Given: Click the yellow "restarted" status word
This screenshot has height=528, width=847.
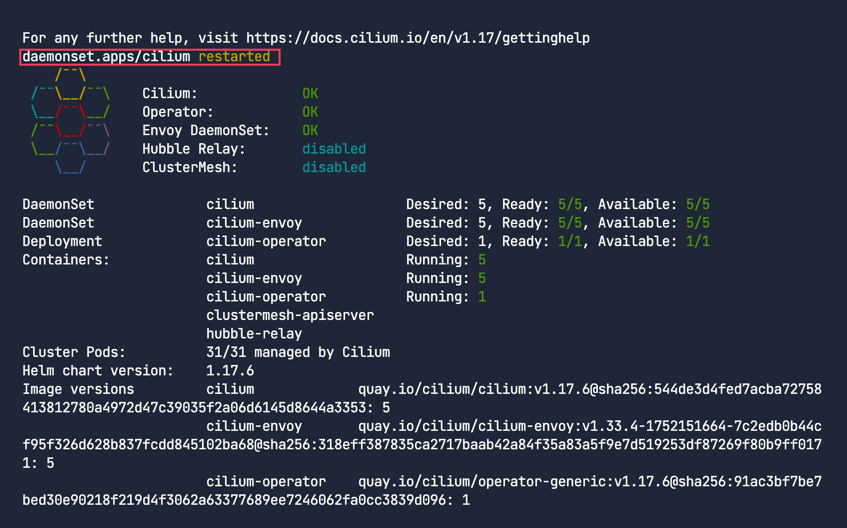Looking at the screenshot, I should [x=234, y=57].
